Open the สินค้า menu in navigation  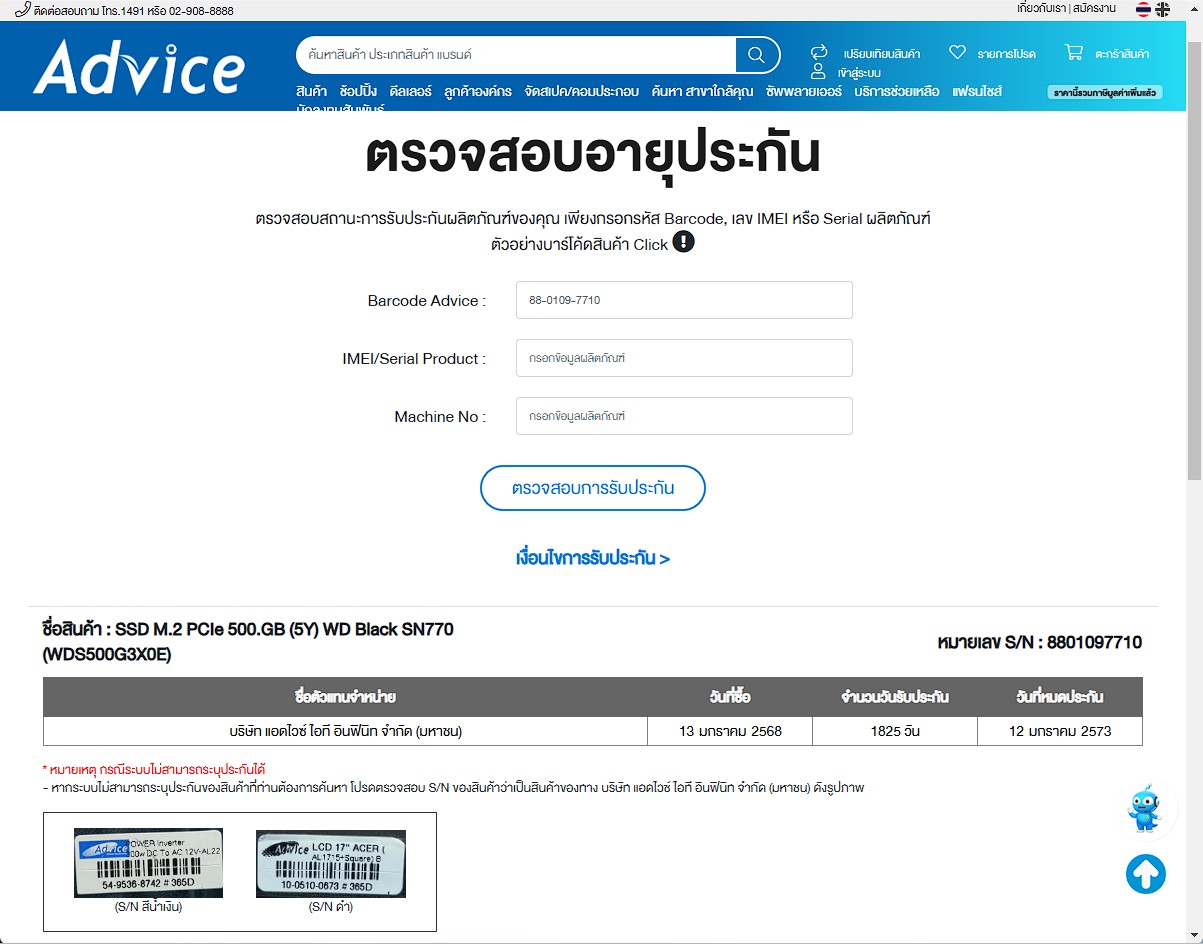311,91
